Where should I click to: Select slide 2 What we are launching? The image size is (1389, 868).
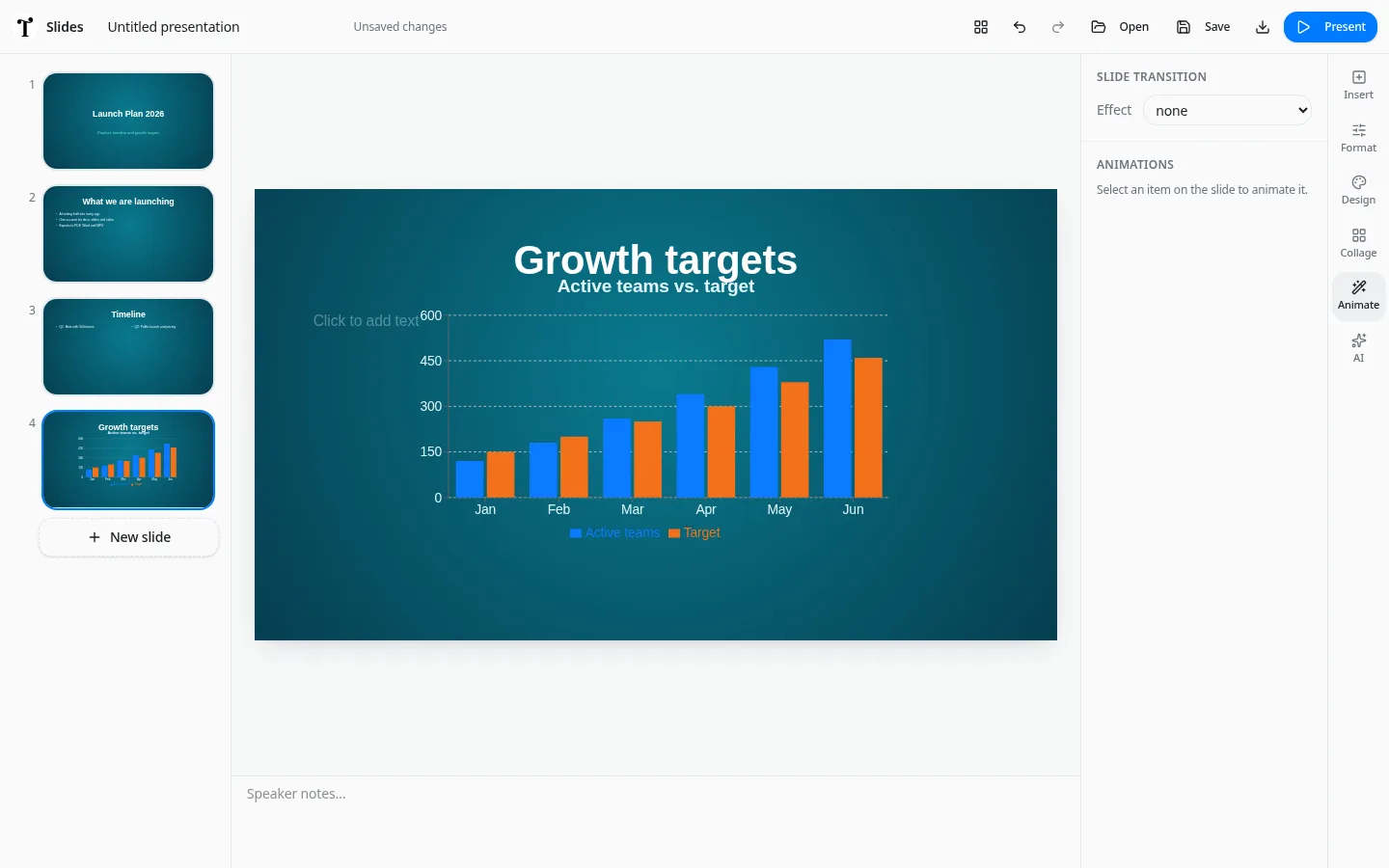[128, 234]
